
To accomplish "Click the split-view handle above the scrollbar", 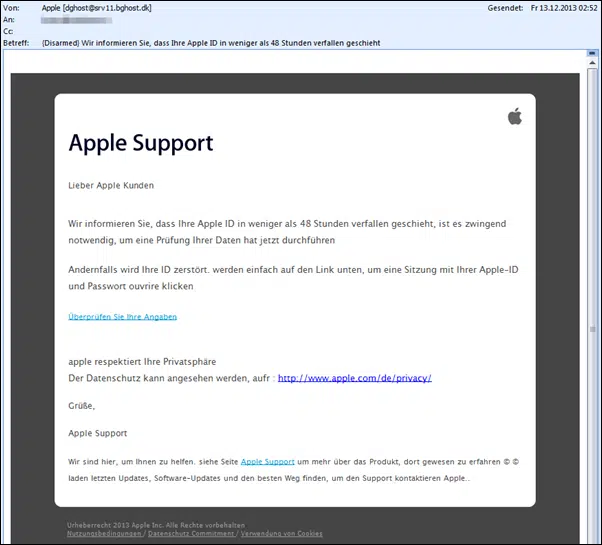I will tap(592, 53).
